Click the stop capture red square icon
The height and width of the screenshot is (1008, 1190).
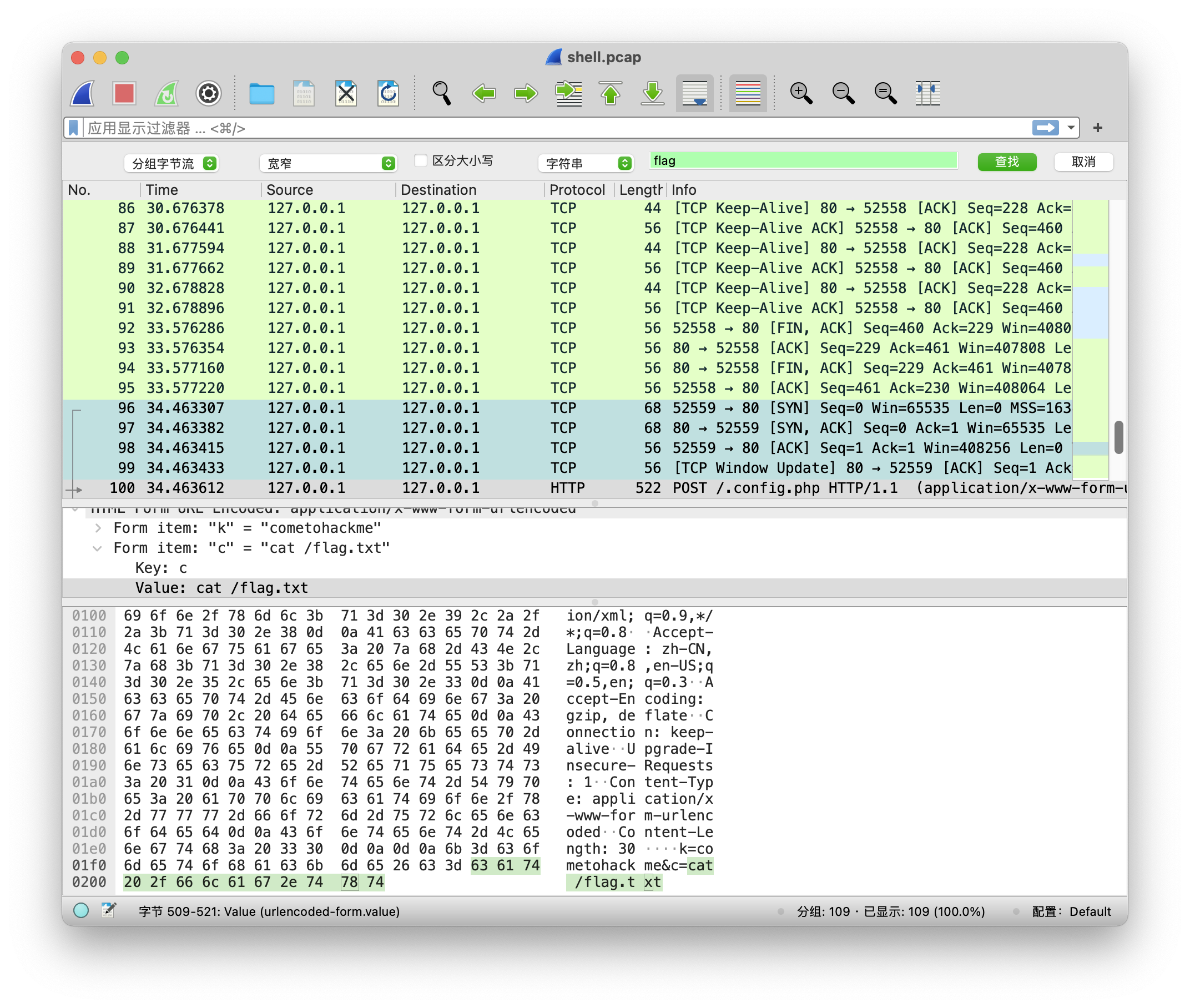point(124,93)
